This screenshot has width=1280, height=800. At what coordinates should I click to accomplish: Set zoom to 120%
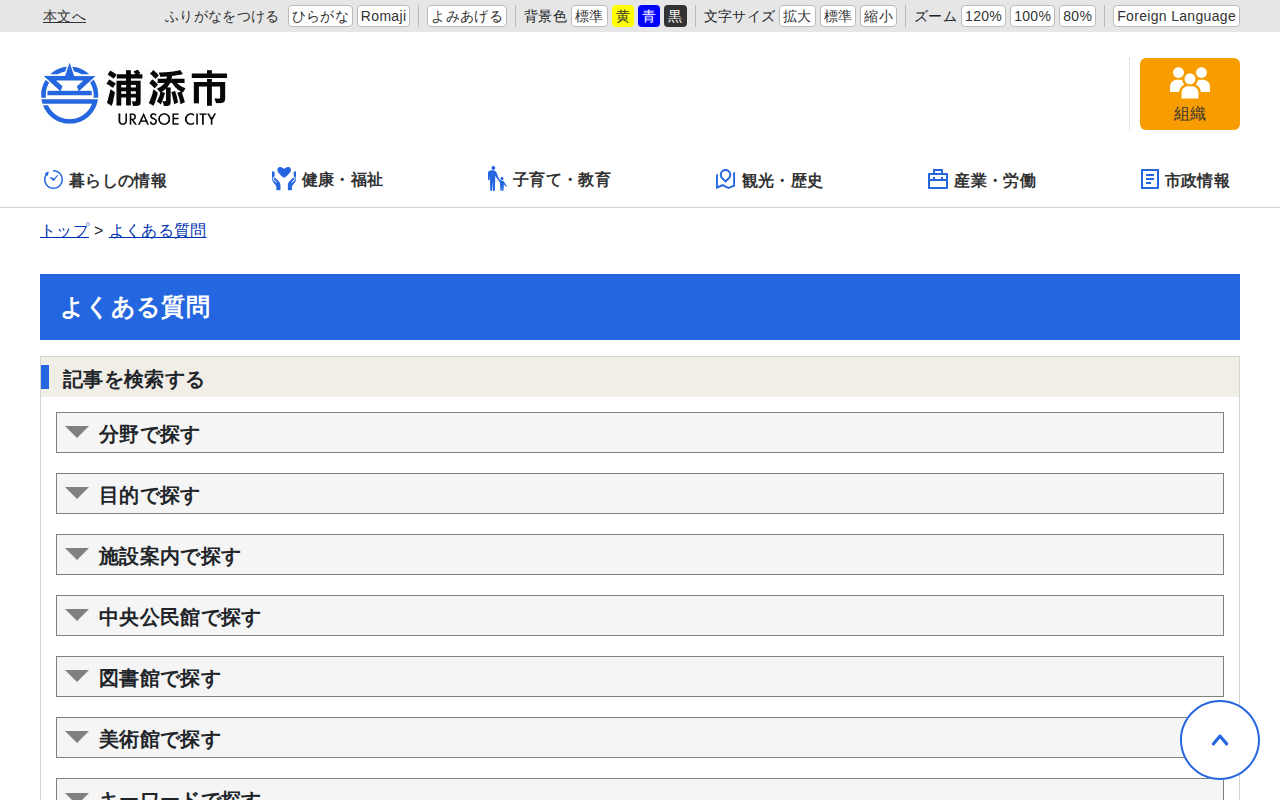tap(983, 16)
